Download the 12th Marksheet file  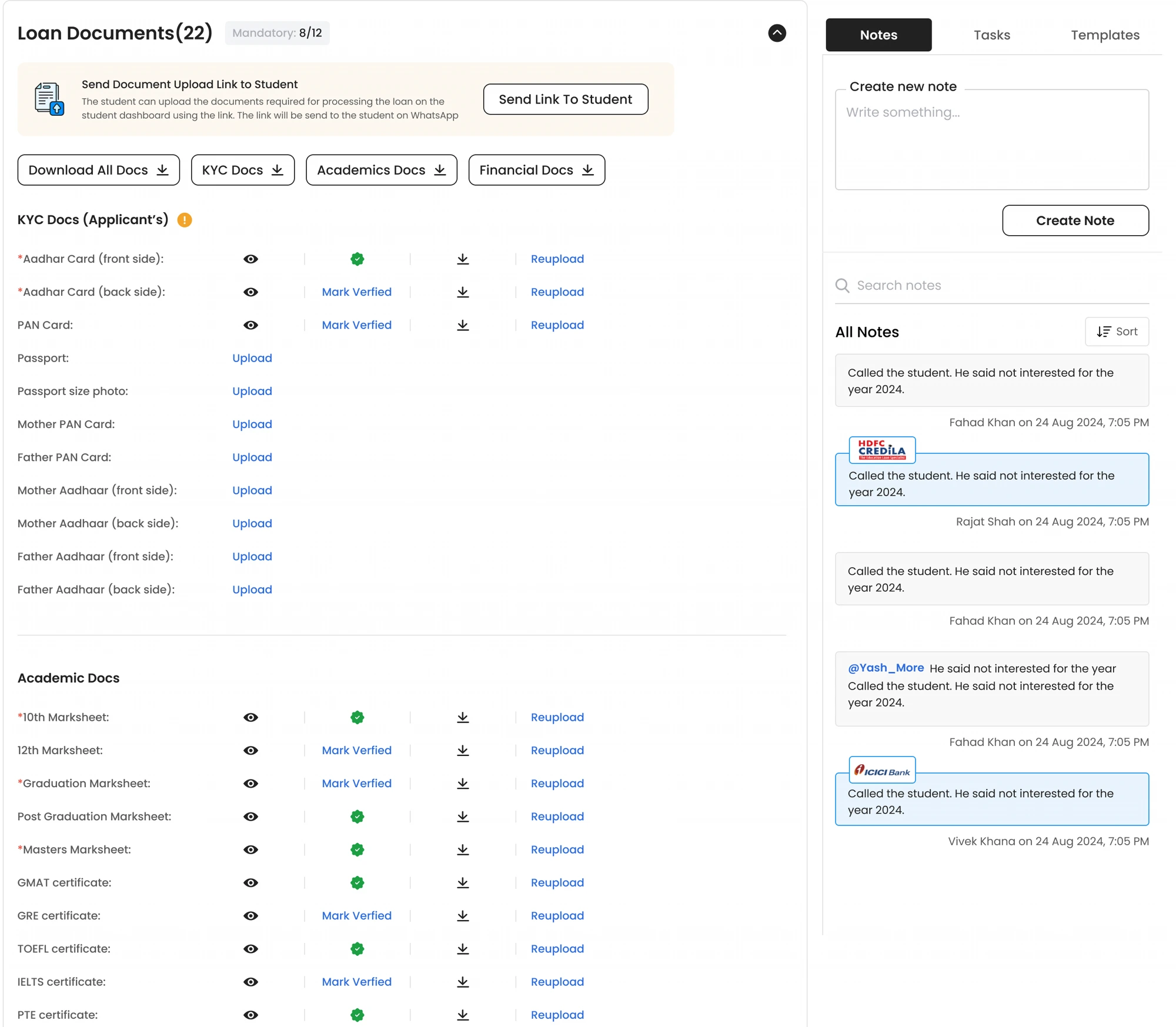point(463,750)
